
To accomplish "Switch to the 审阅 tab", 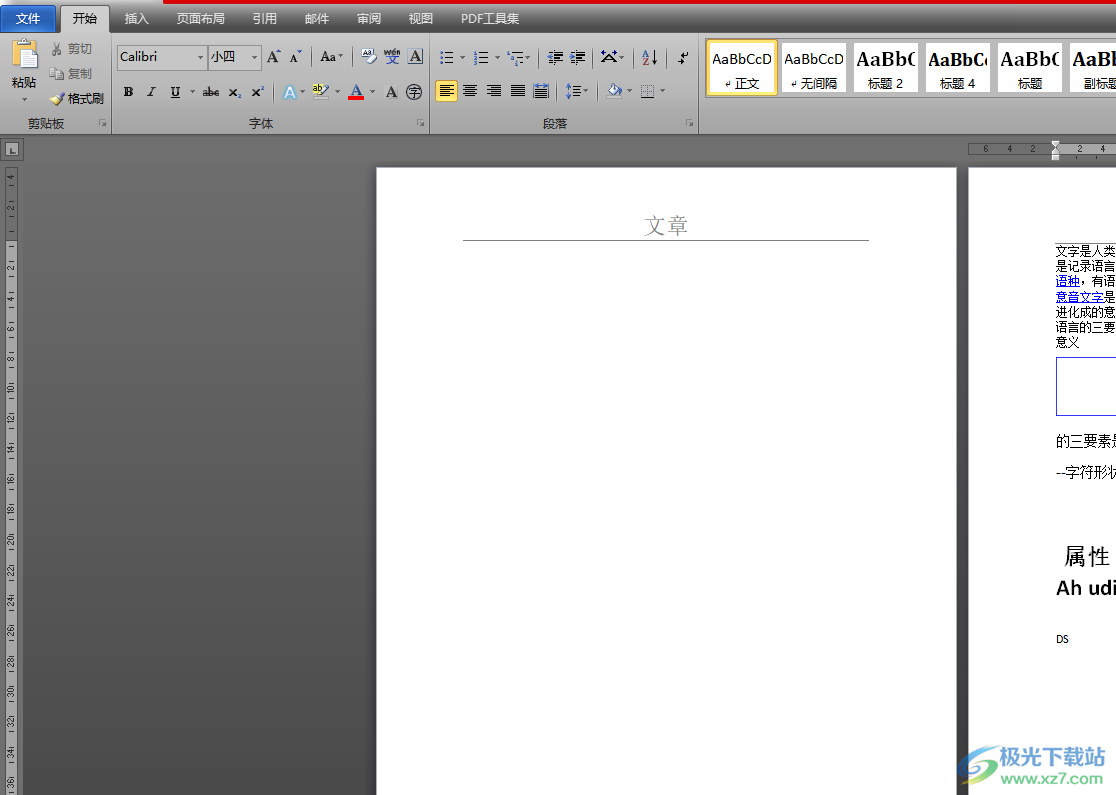I will [369, 19].
